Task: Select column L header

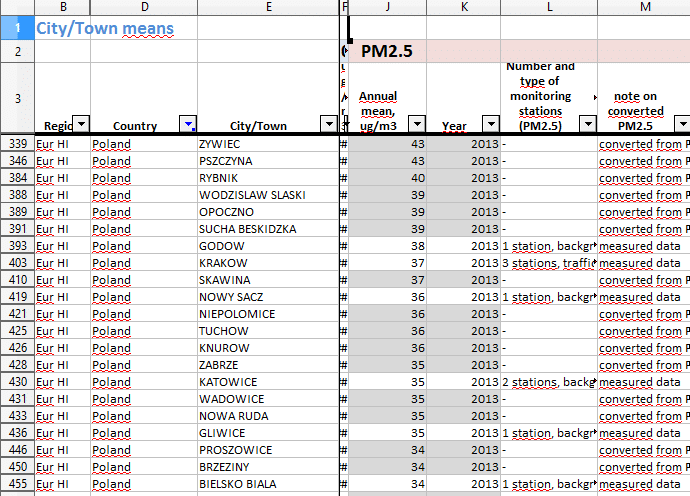Action: click(549, 7)
